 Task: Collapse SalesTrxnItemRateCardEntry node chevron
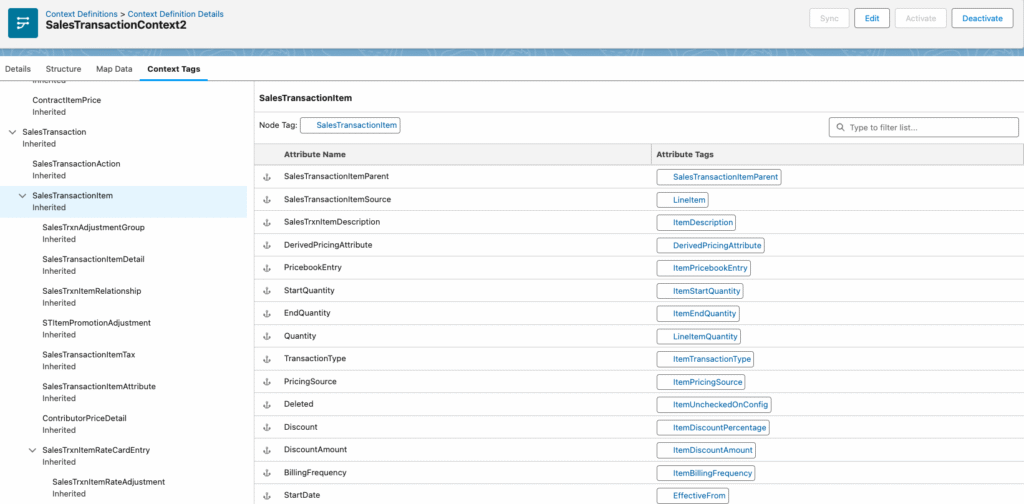(x=32, y=450)
